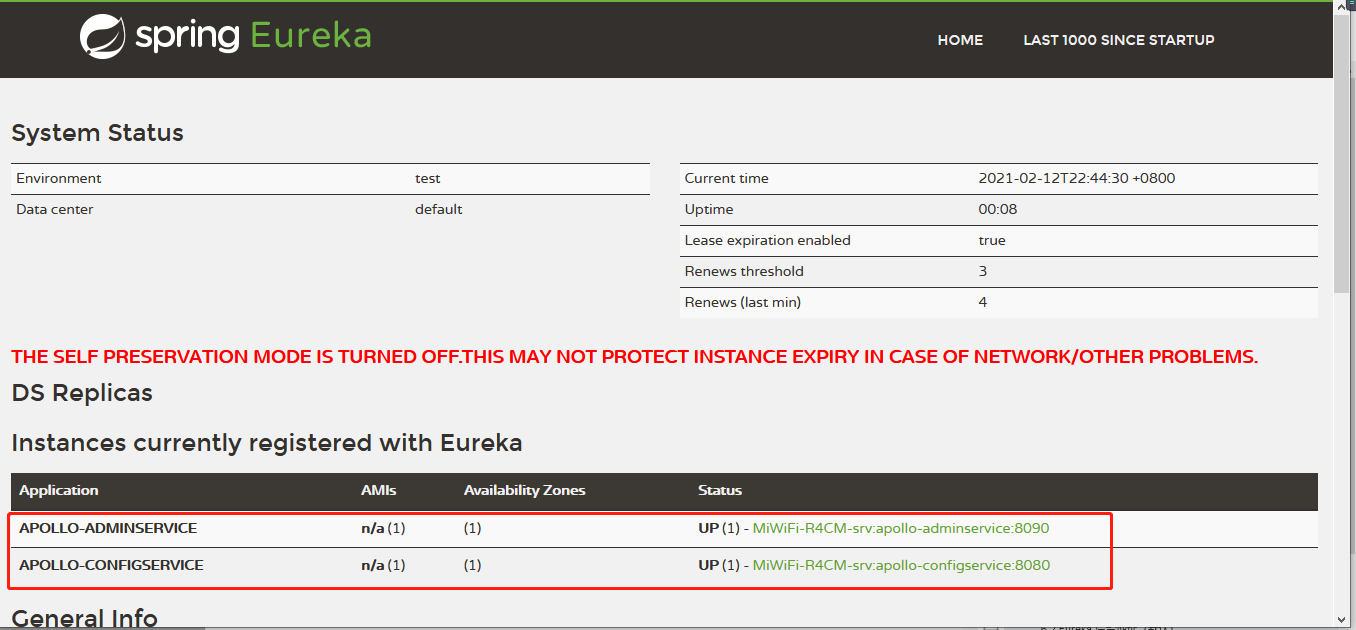Select the APOLLO-CONFIGSERVICE application name
This screenshot has width=1356, height=630.
pos(111,565)
